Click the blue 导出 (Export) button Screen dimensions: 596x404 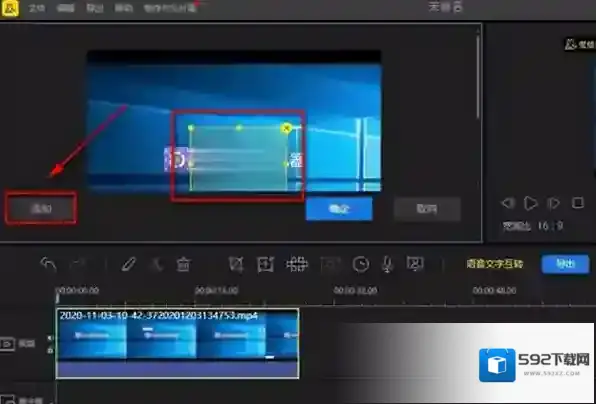[x=565, y=264]
